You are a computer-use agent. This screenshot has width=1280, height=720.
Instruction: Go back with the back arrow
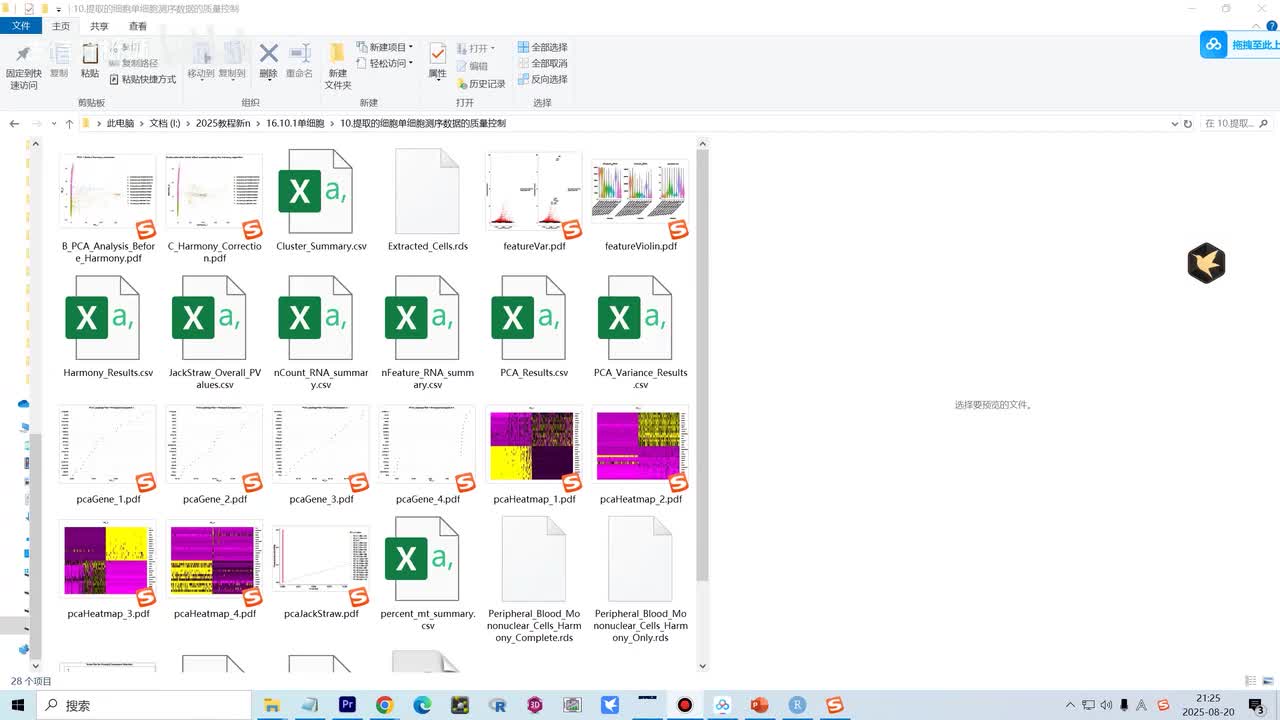tap(14, 124)
